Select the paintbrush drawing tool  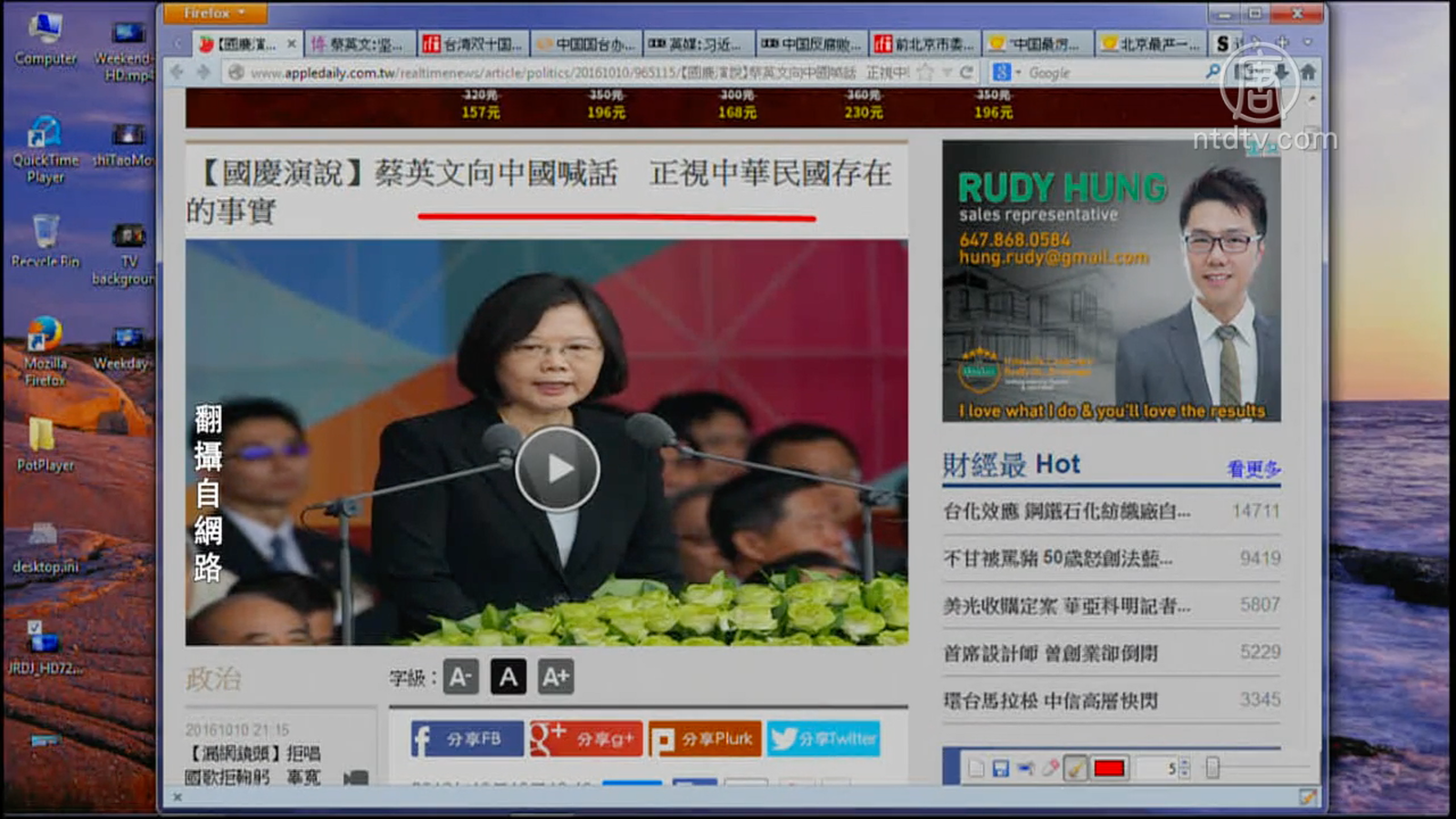pyautogui.click(x=1076, y=768)
